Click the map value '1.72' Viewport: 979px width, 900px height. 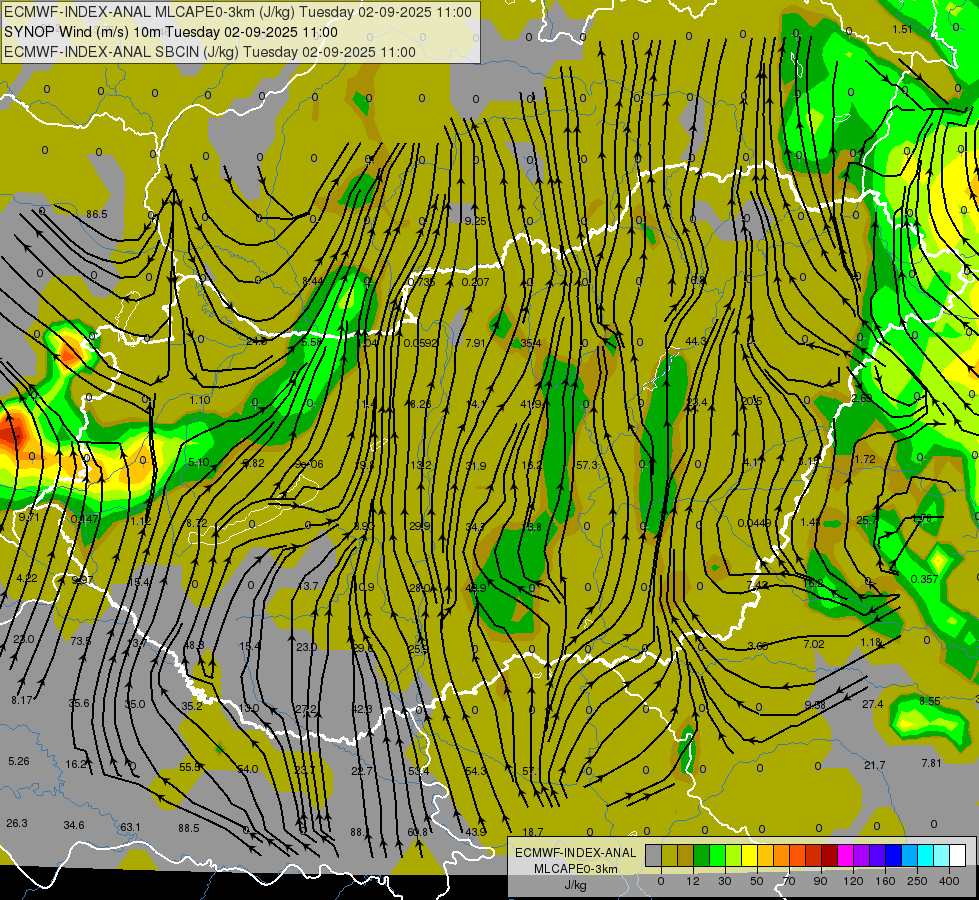pos(865,459)
